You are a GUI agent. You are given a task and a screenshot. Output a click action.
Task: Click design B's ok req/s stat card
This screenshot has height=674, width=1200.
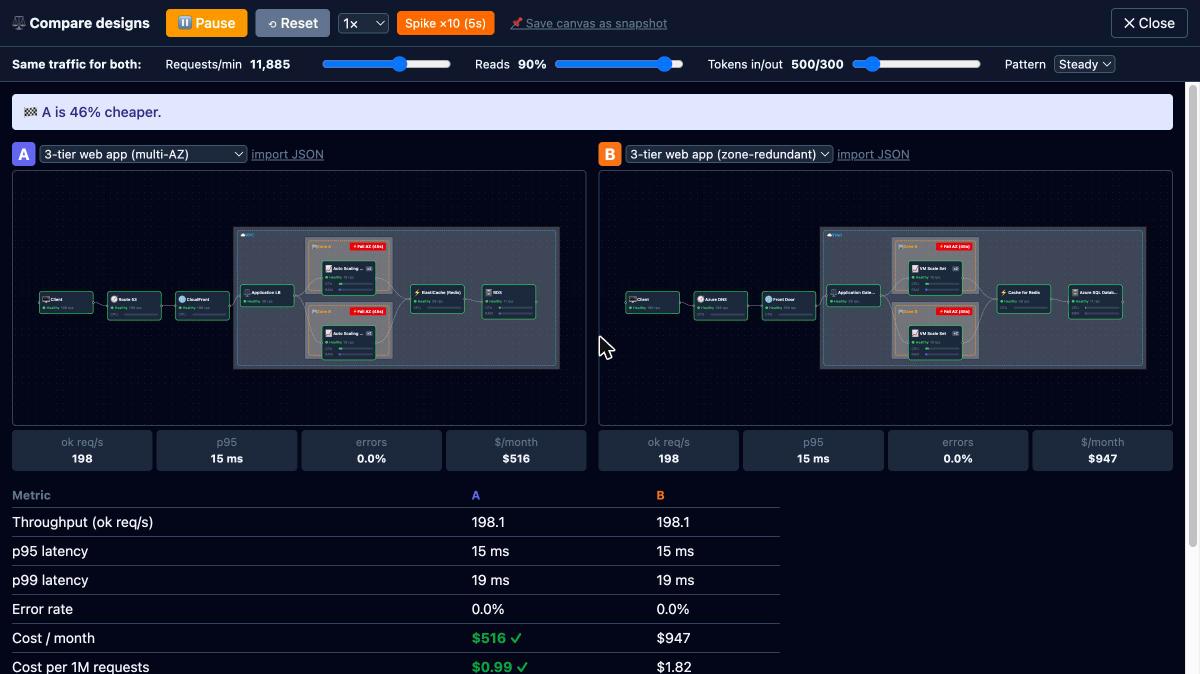(669, 450)
